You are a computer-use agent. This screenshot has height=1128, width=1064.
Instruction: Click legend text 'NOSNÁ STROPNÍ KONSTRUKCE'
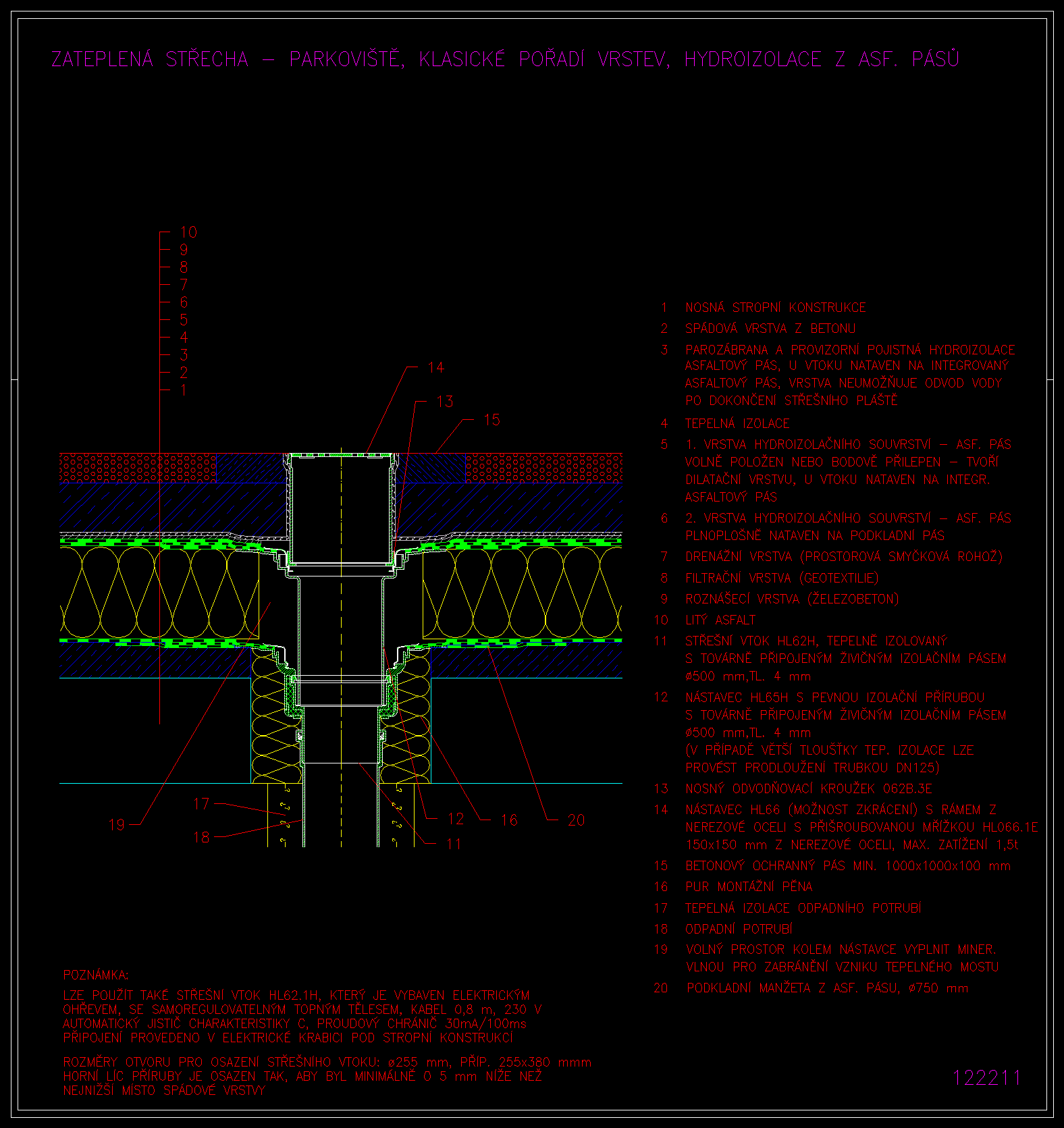[776, 308]
